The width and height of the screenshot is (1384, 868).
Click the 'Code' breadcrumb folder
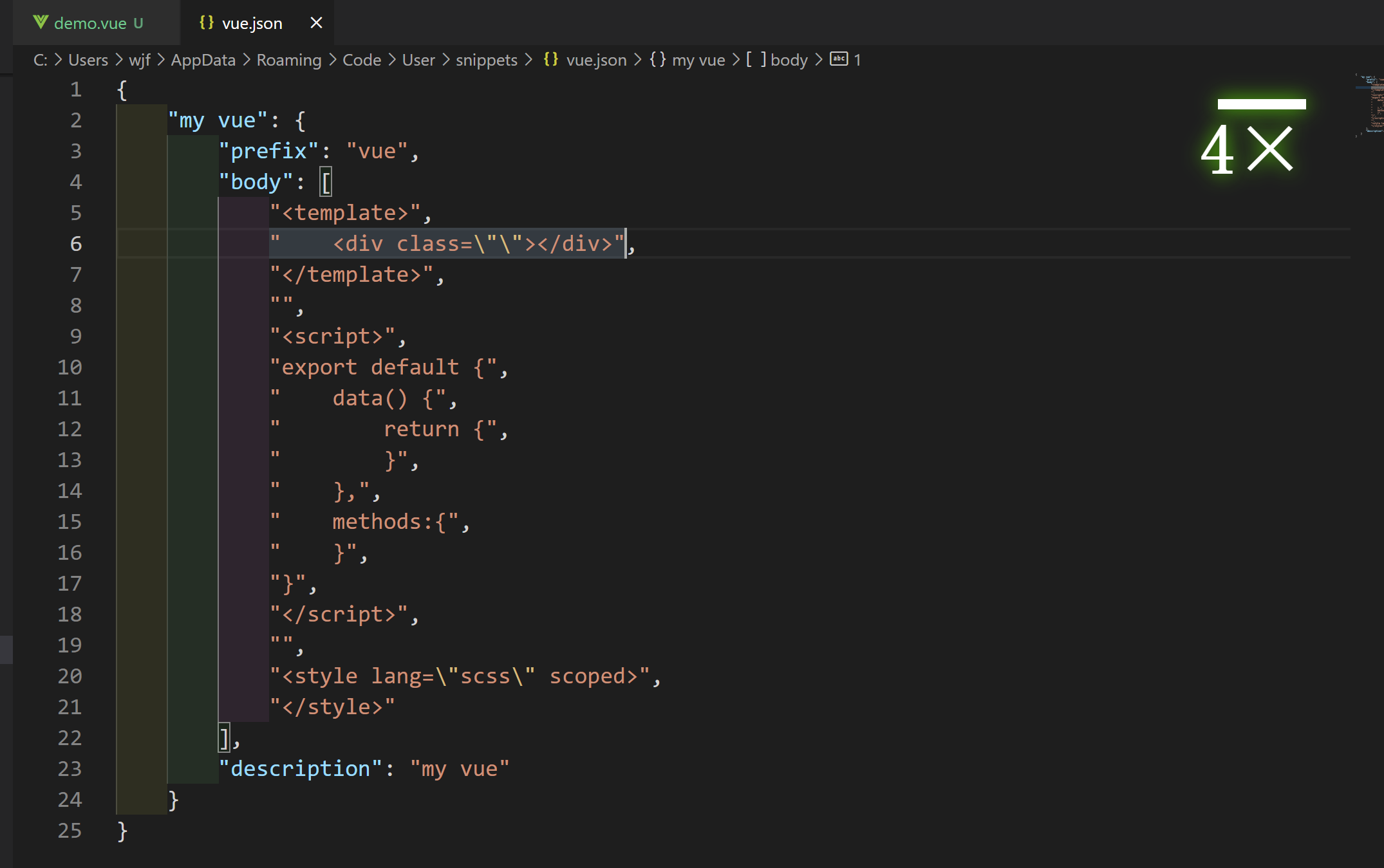click(362, 60)
